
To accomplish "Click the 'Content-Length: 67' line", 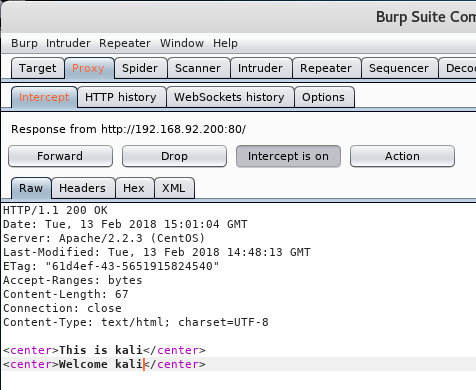I will tap(66, 294).
